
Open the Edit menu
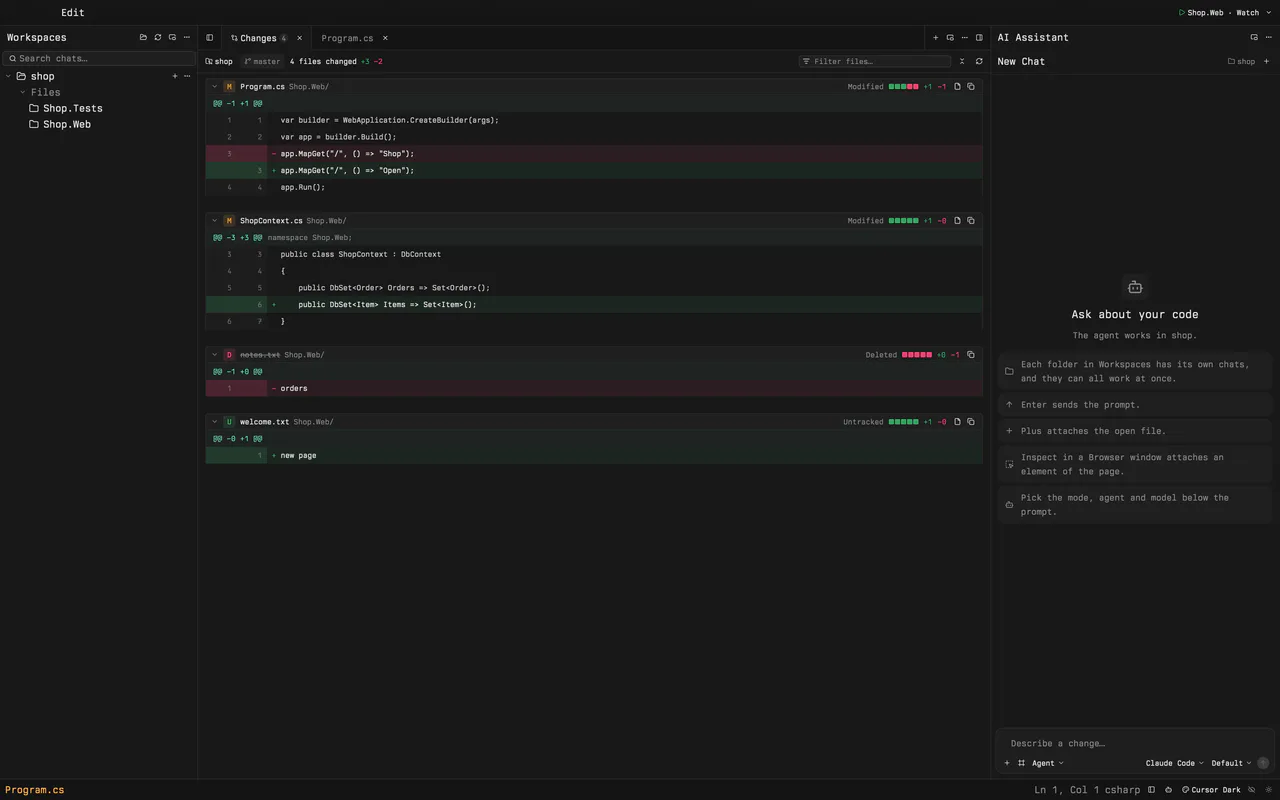point(73,13)
